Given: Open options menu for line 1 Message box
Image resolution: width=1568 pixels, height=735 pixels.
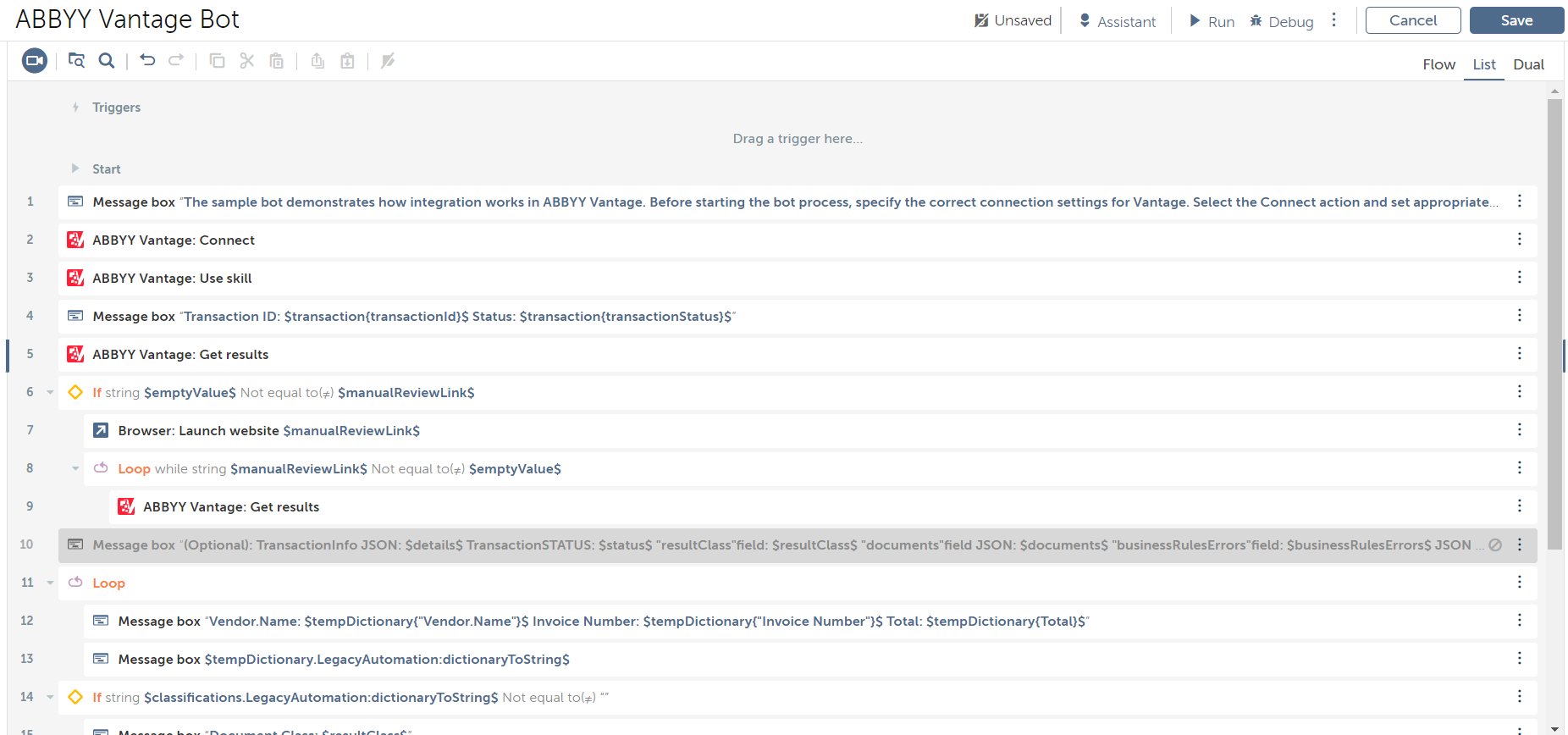Looking at the screenshot, I should point(1520,202).
